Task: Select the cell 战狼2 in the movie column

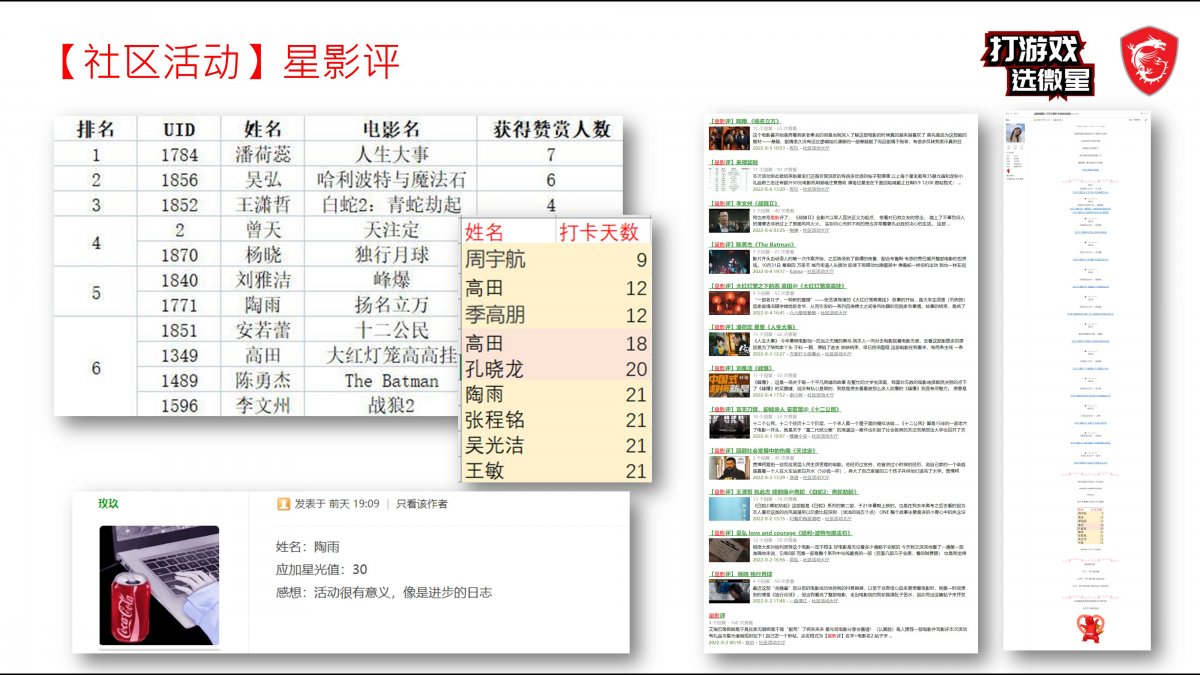Action: pos(392,406)
